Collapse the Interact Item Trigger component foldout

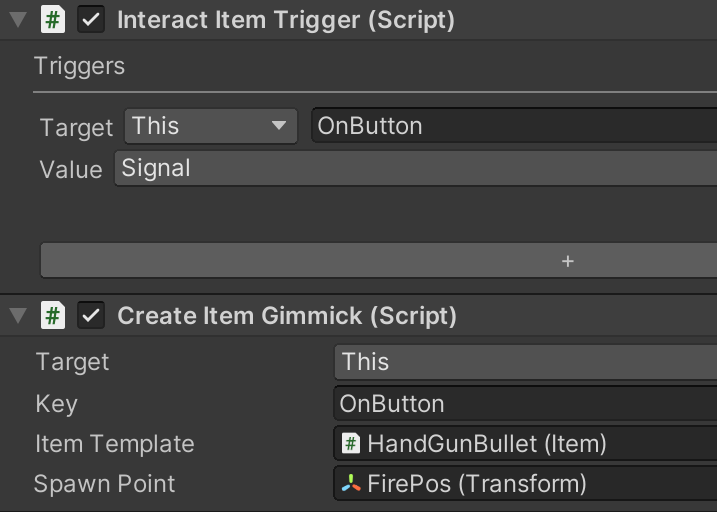coord(18,20)
